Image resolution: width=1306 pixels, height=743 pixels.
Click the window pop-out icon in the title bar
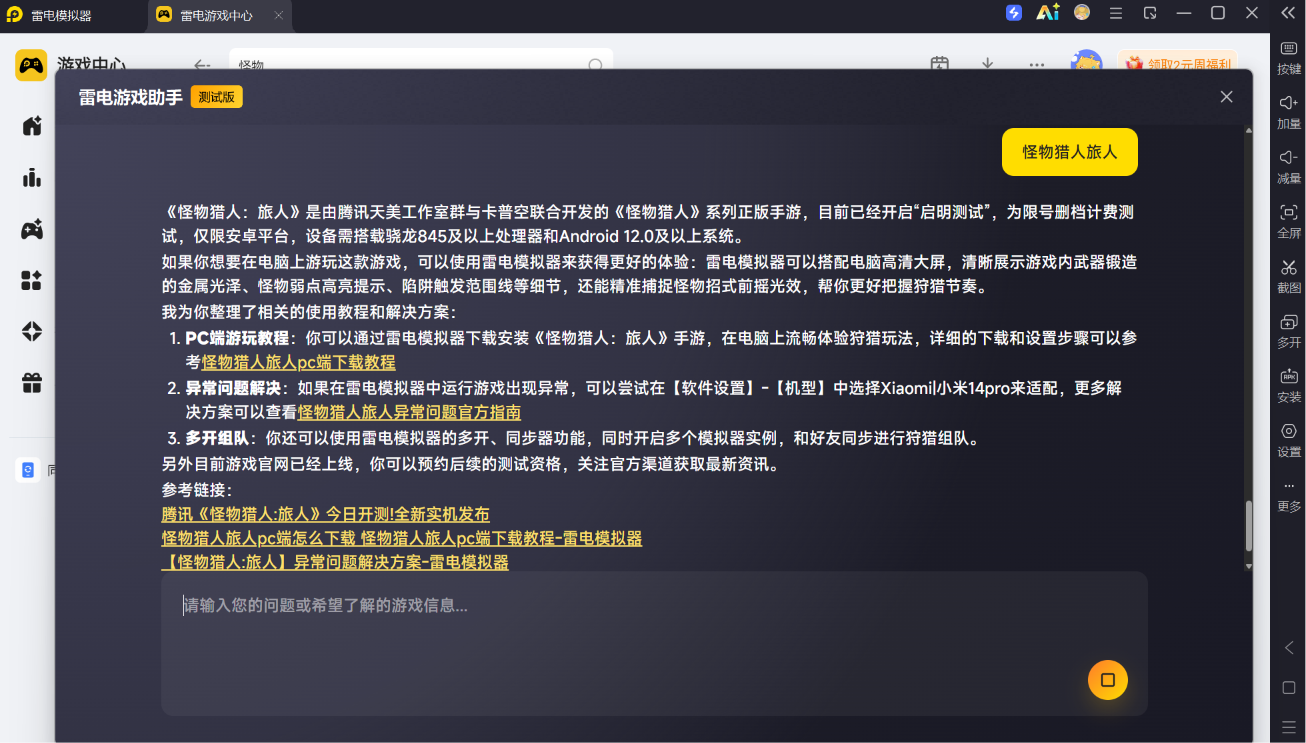(1150, 13)
